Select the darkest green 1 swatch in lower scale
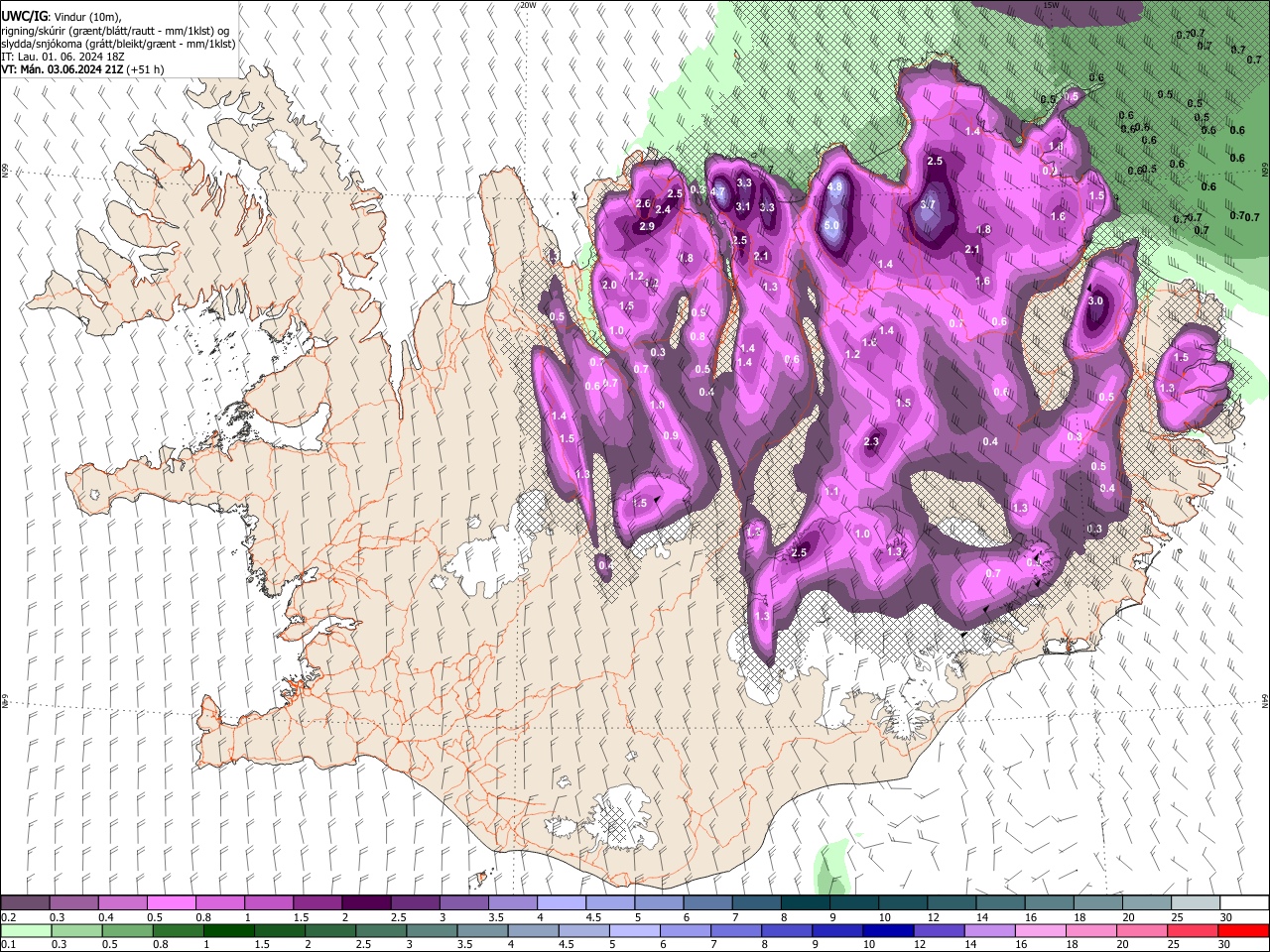 [x=228, y=930]
